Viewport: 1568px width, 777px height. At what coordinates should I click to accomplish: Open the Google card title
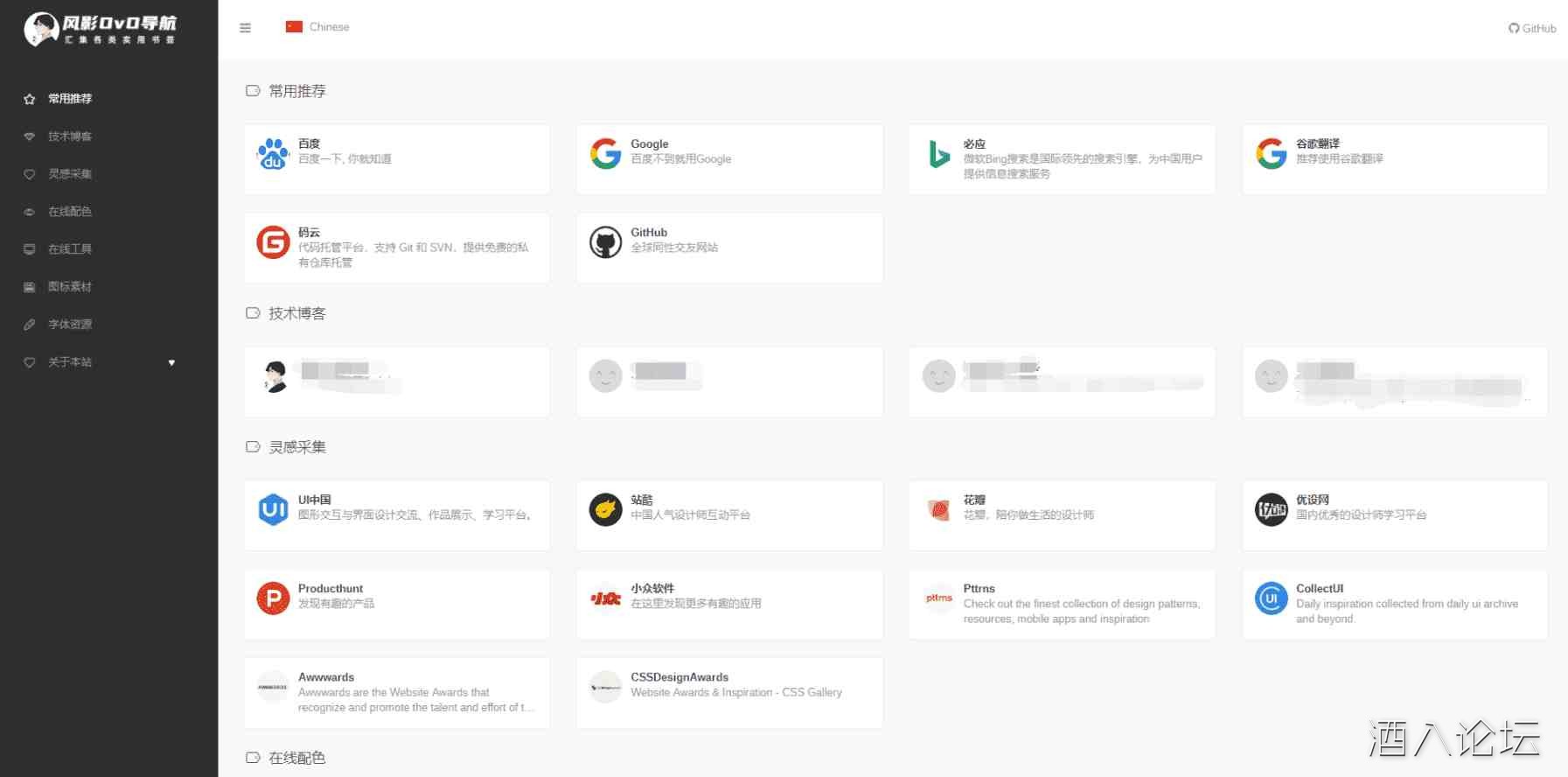click(x=650, y=143)
